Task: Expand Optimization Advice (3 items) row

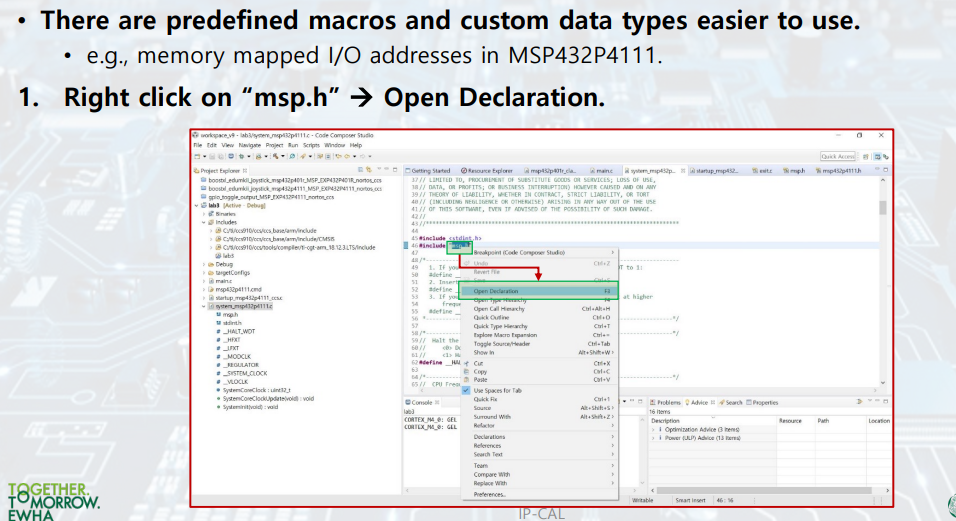Action: [x=654, y=430]
